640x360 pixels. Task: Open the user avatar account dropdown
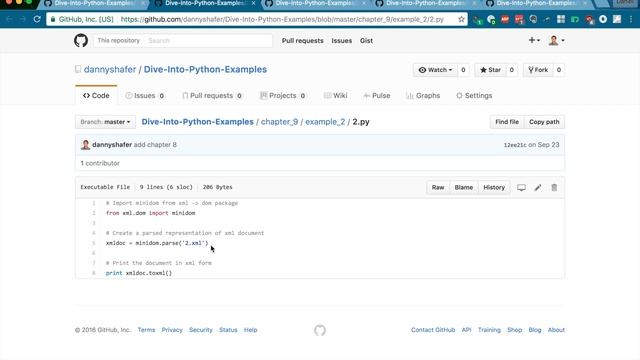click(556, 40)
